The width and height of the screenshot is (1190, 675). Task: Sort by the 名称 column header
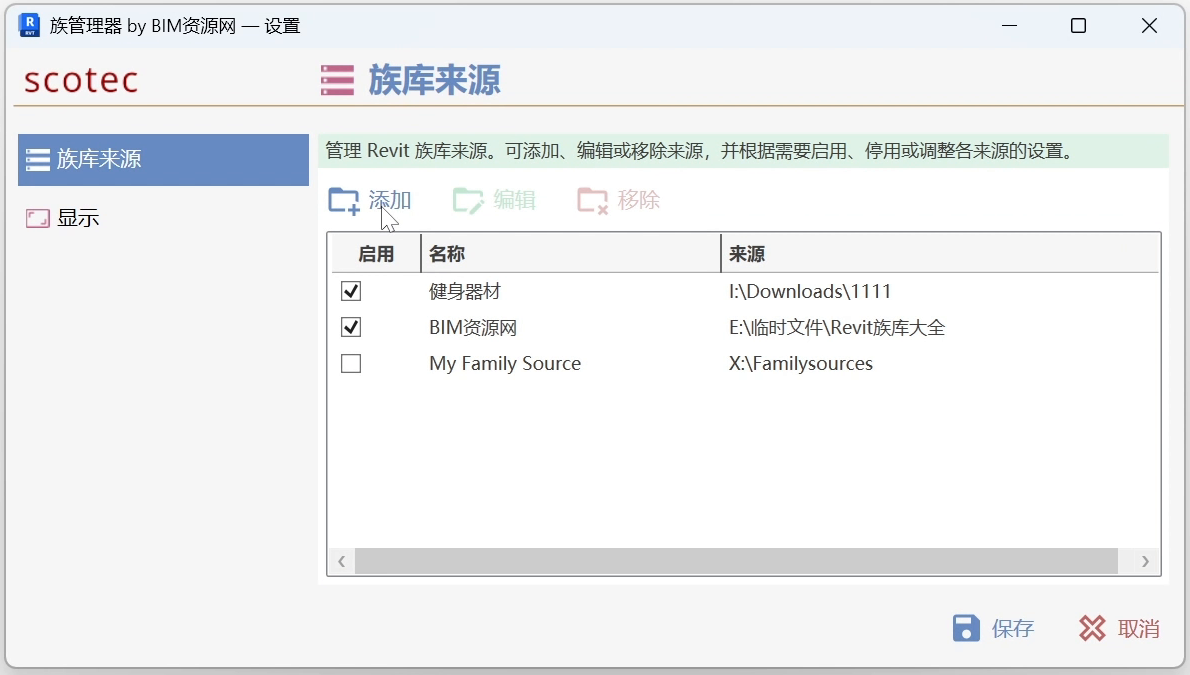(571, 254)
